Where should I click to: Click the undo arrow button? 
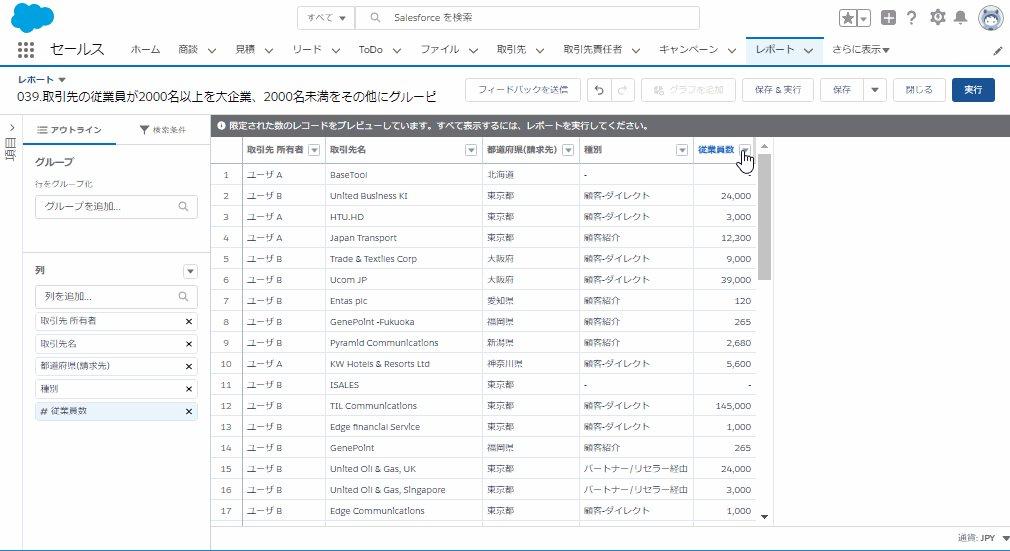click(599, 90)
